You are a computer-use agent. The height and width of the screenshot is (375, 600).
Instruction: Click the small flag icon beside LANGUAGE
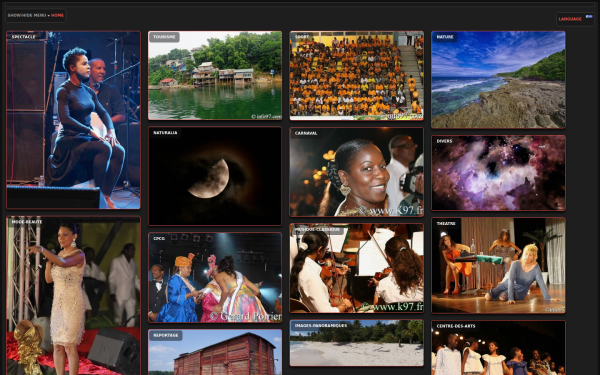589,16
